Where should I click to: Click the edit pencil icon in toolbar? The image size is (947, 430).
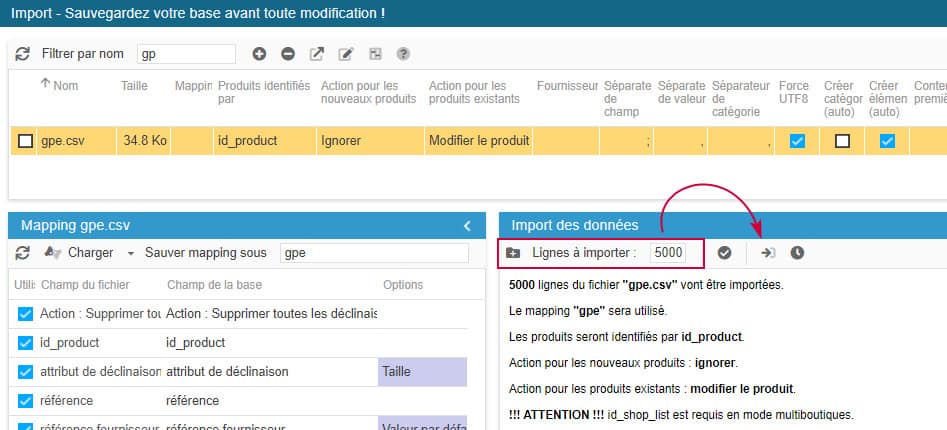(346, 54)
